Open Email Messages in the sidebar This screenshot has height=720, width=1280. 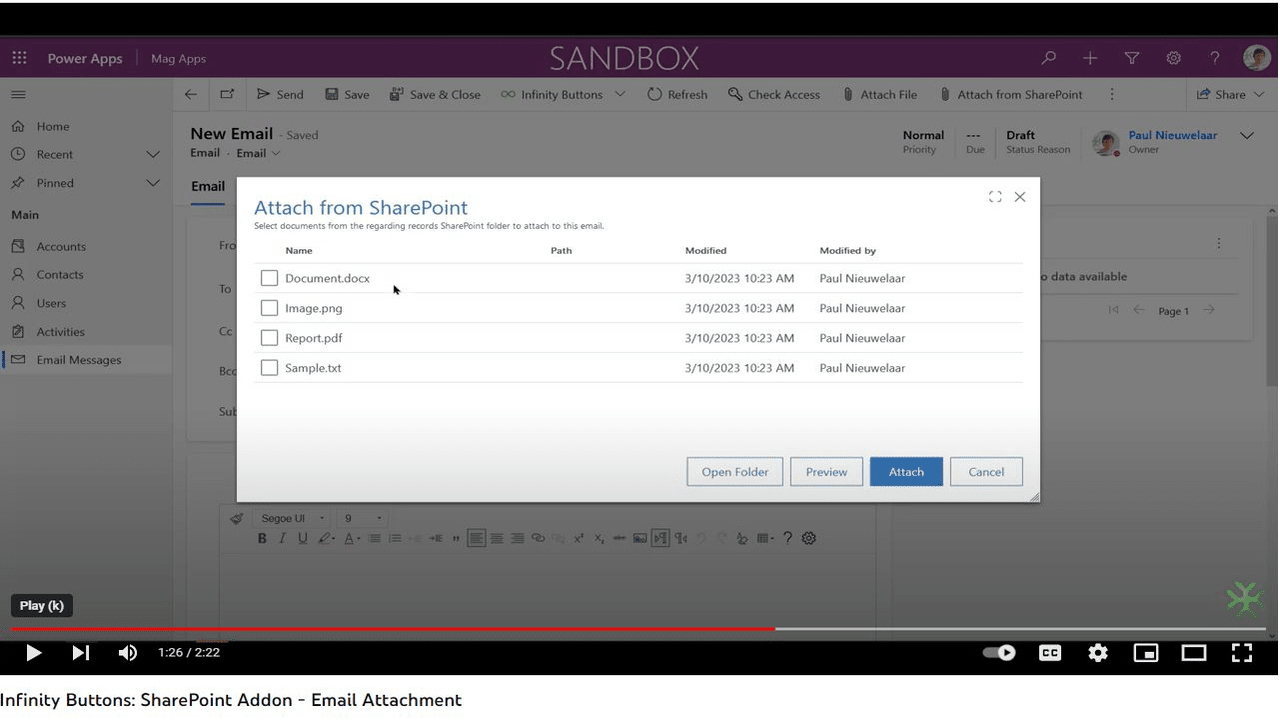coord(79,360)
